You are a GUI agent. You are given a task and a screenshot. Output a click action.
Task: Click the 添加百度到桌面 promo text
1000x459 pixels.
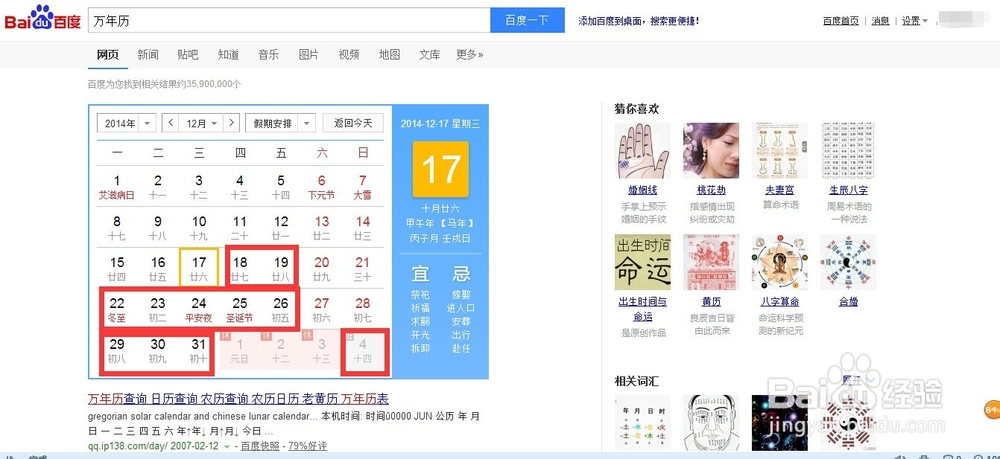point(638,21)
